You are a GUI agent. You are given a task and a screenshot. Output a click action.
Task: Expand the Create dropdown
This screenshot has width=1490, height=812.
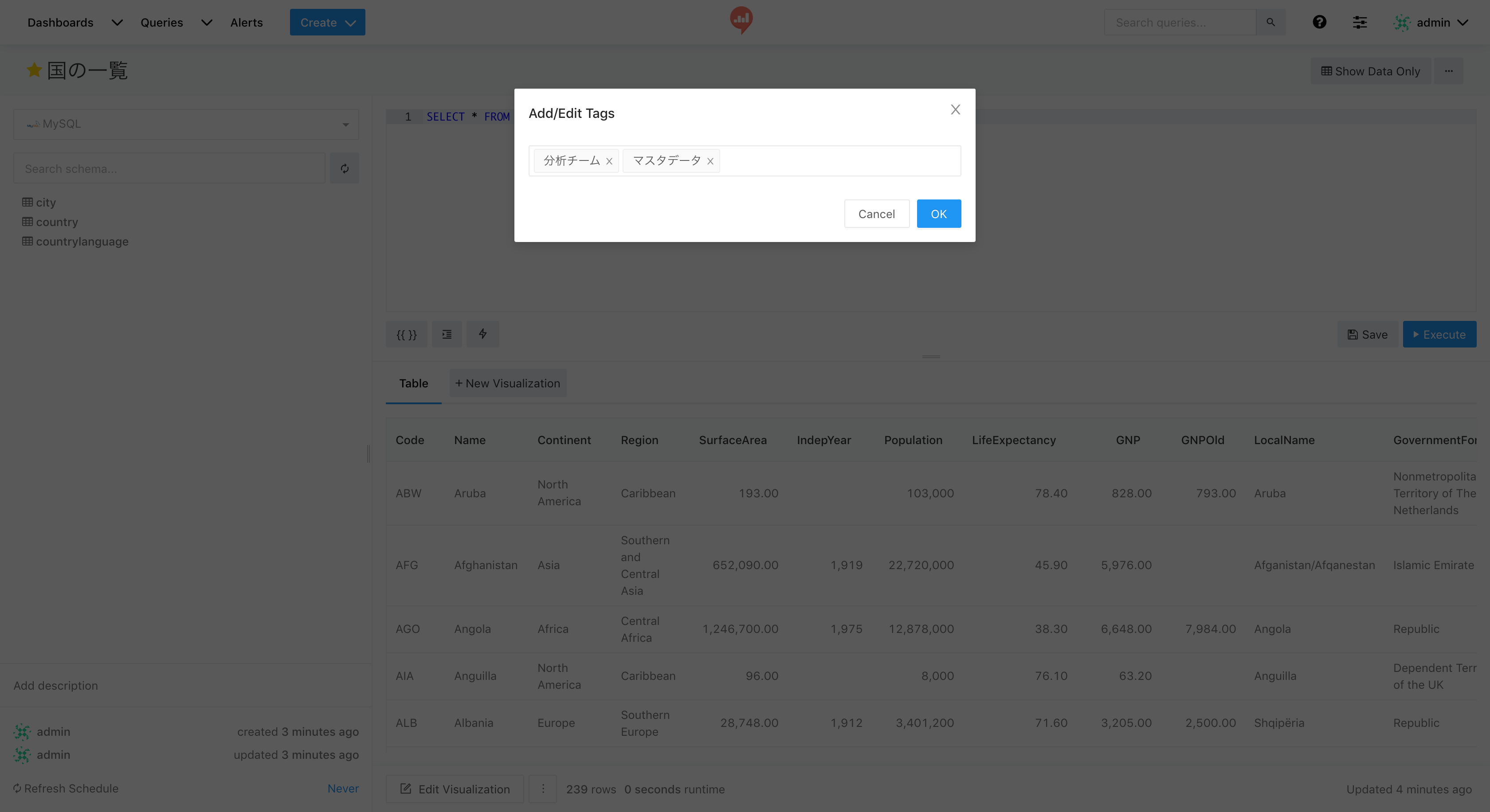click(327, 22)
